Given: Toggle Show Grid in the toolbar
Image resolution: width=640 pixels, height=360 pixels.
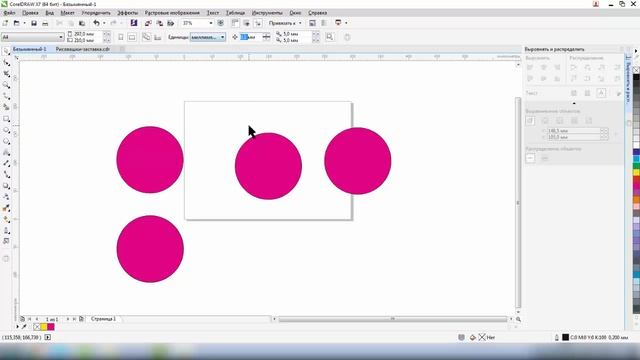Looking at the screenshot, I should 247,23.
